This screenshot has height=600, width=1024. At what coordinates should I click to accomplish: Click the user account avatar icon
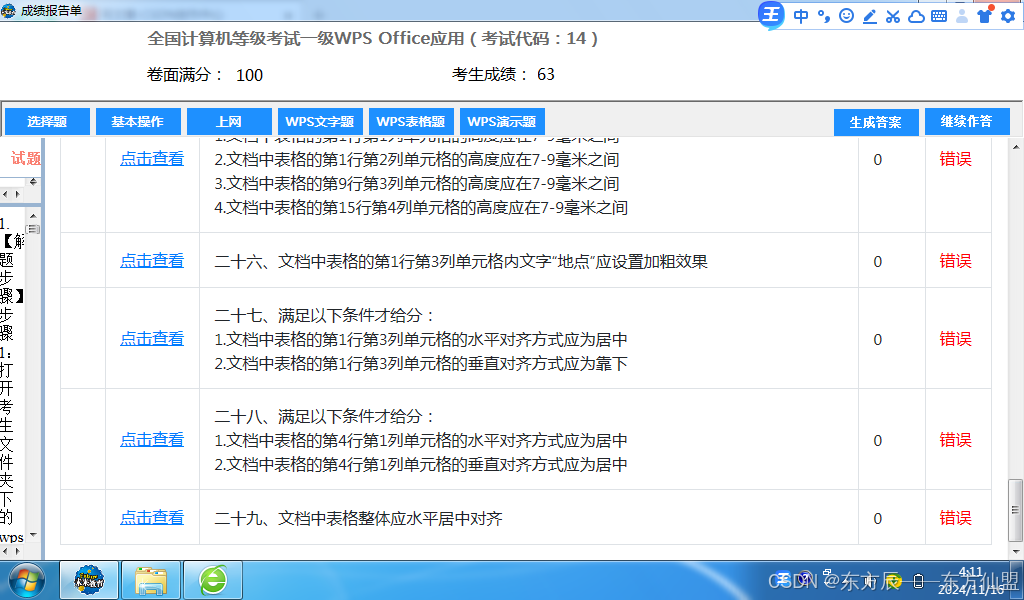(962, 16)
